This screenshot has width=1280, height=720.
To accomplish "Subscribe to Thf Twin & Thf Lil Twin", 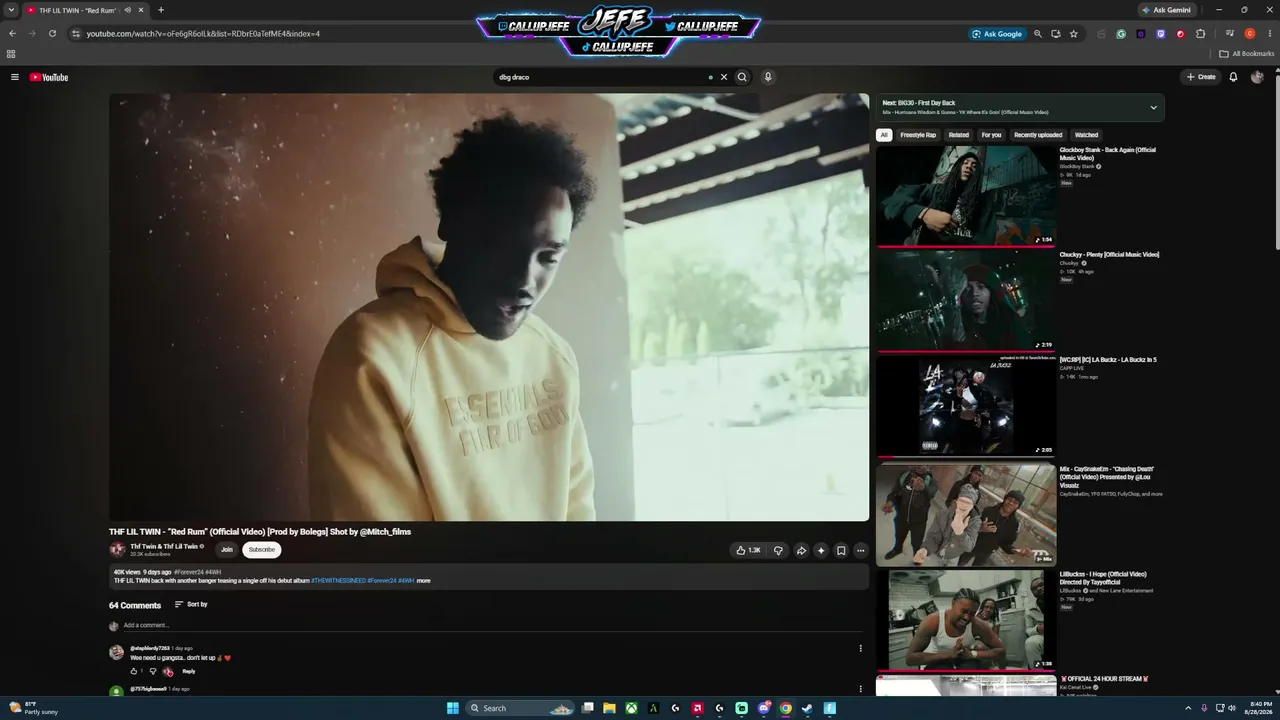I will (x=262, y=549).
